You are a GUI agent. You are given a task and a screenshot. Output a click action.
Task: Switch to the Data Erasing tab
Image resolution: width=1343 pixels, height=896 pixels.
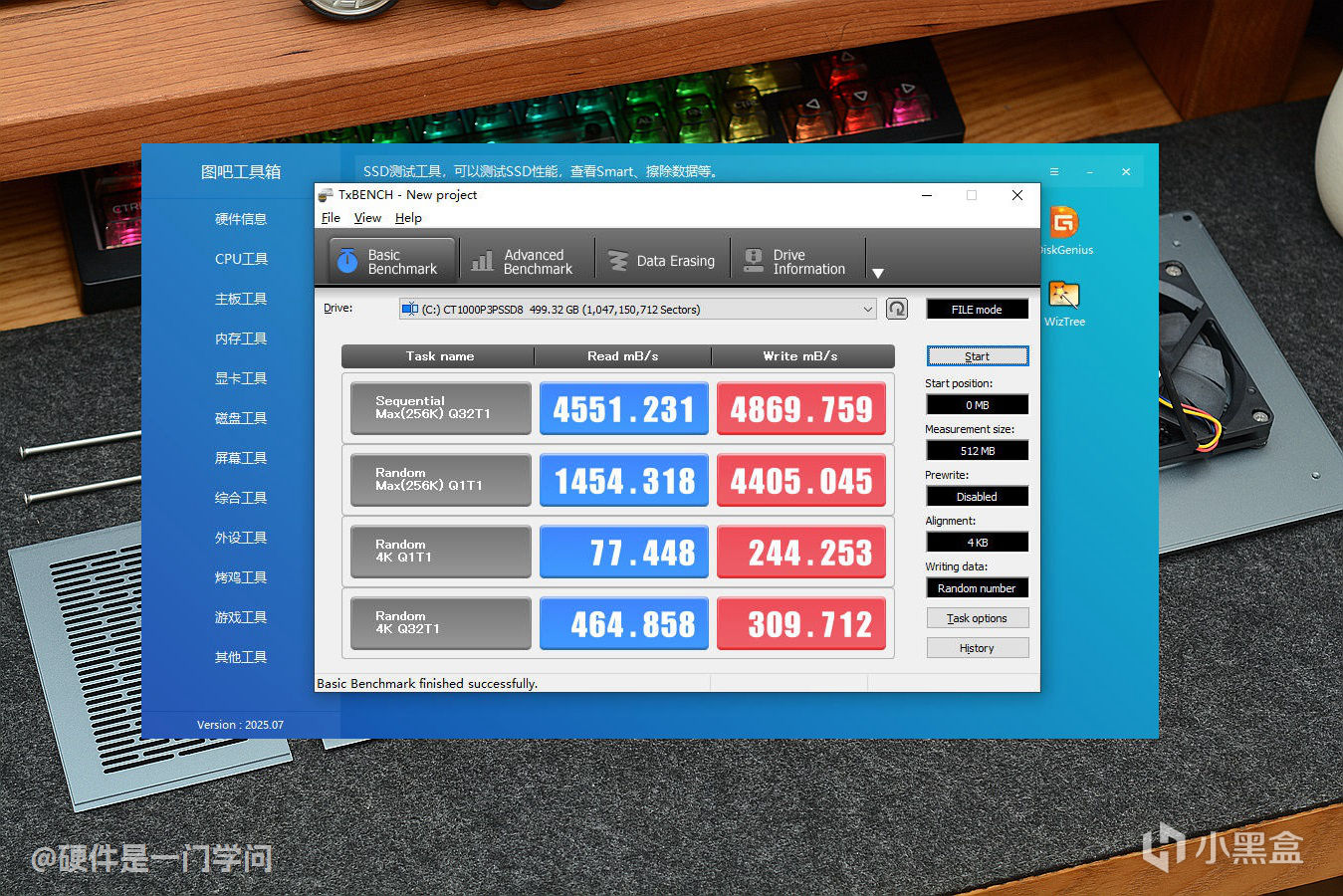point(662,261)
